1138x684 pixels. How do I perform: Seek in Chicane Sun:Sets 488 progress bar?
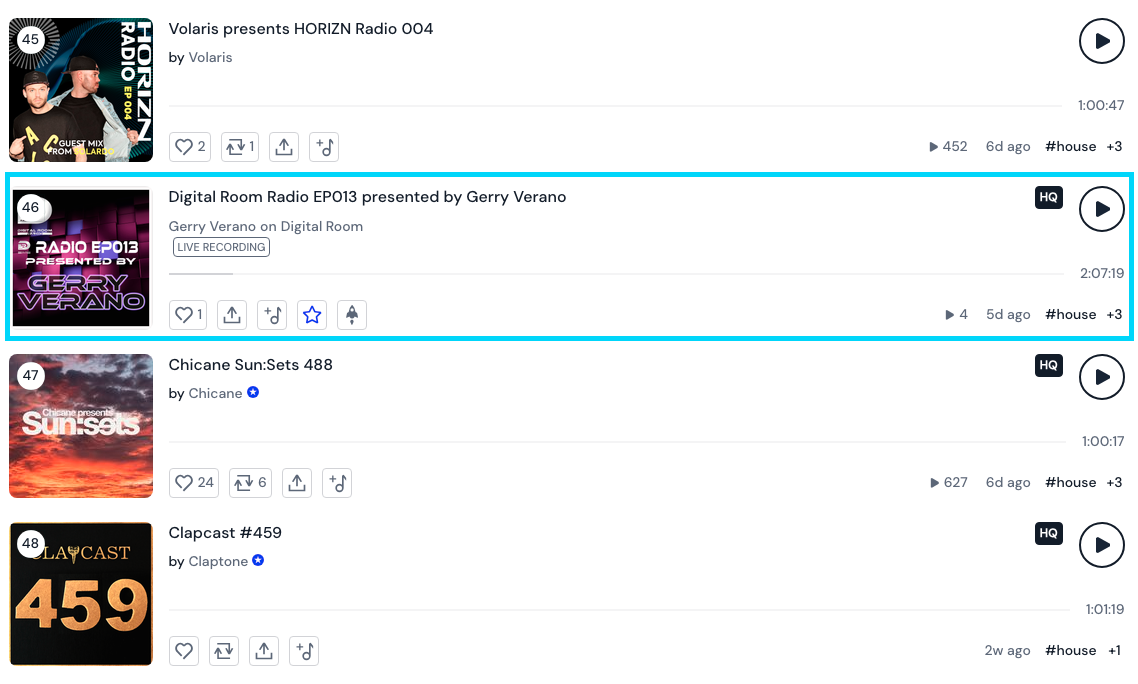tap(618, 441)
